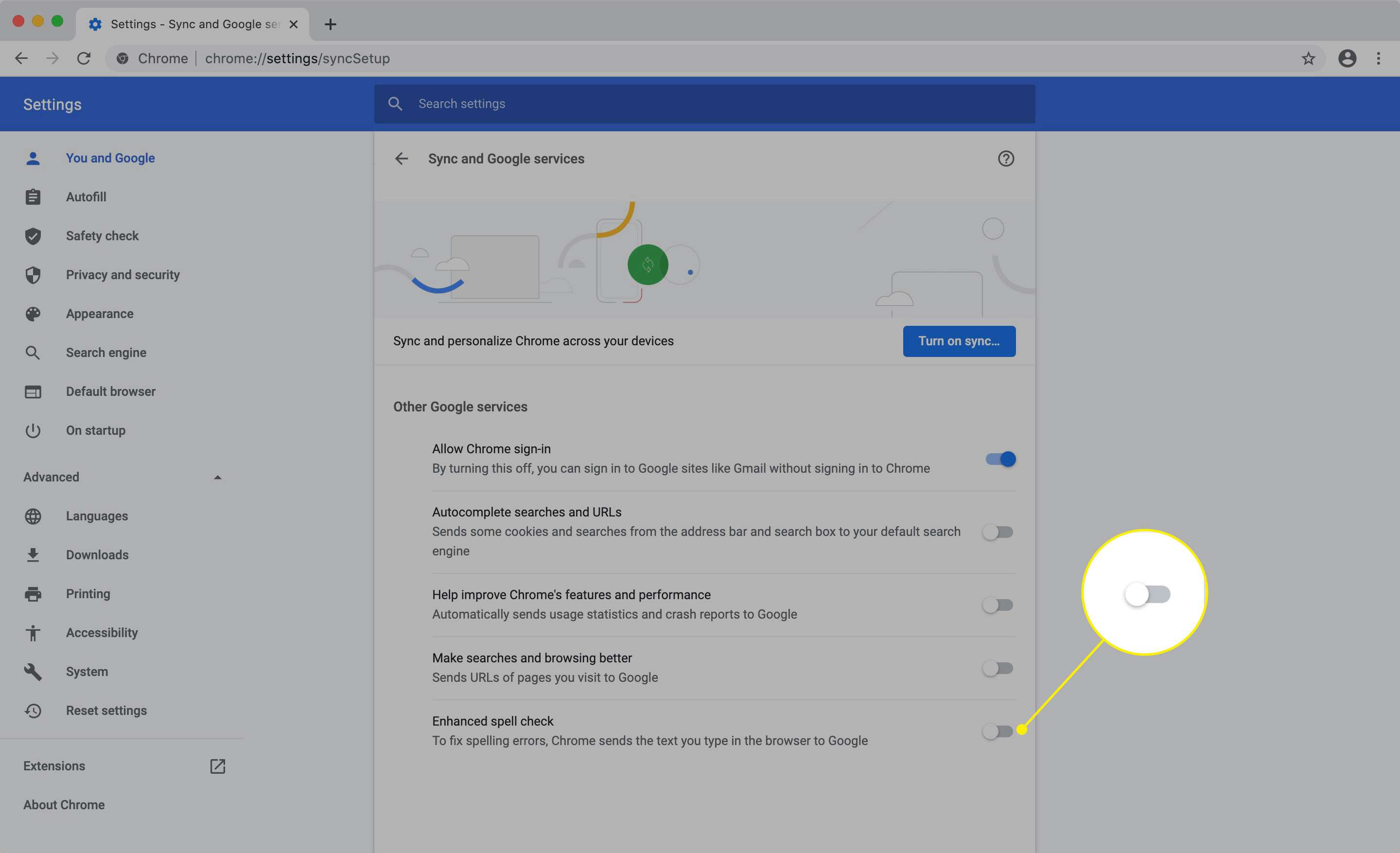Click the Search engine magnifier icon

pos(33,353)
